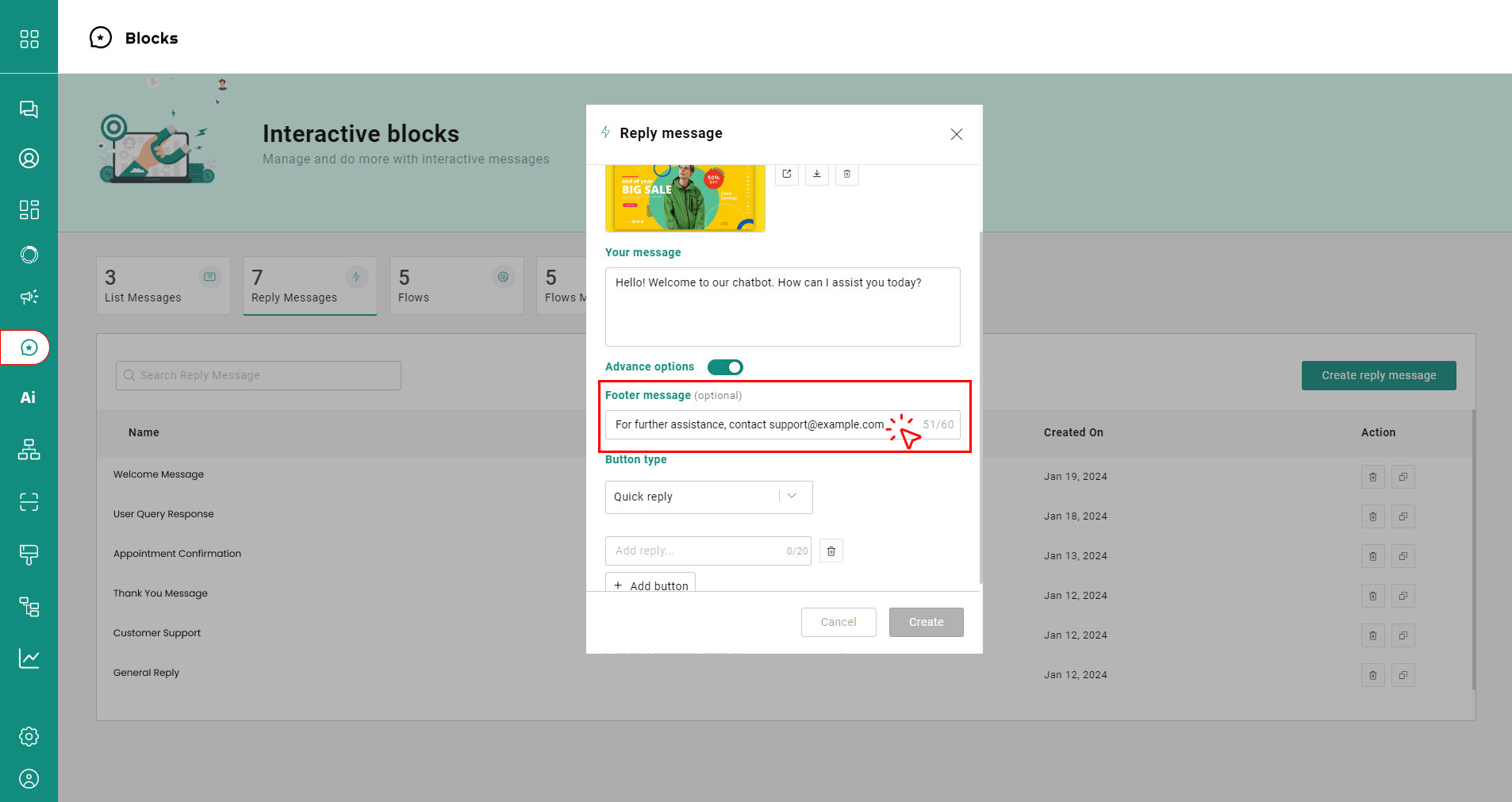Viewport: 1512px width, 802px height.
Task: Delete the quick reply with trash icon
Action: pyautogui.click(x=831, y=551)
